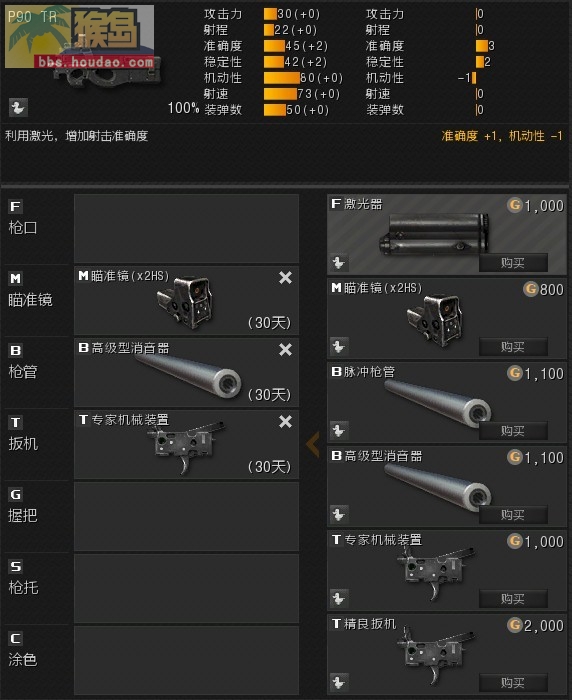Screen dimensions: 572x700
Task: Click the duck icon on the shop 瞄准镜(x2HS) item
Action: (338, 346)
